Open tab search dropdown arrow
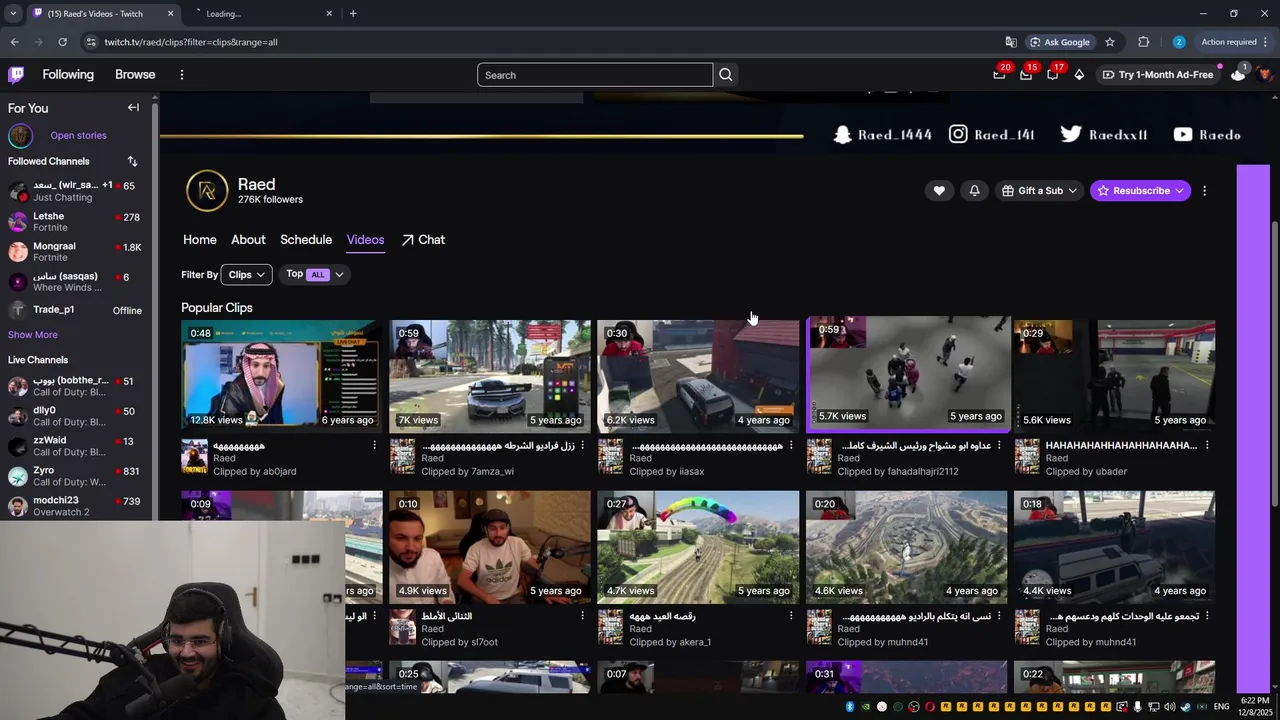1280x720 pixels. (13, 13)
